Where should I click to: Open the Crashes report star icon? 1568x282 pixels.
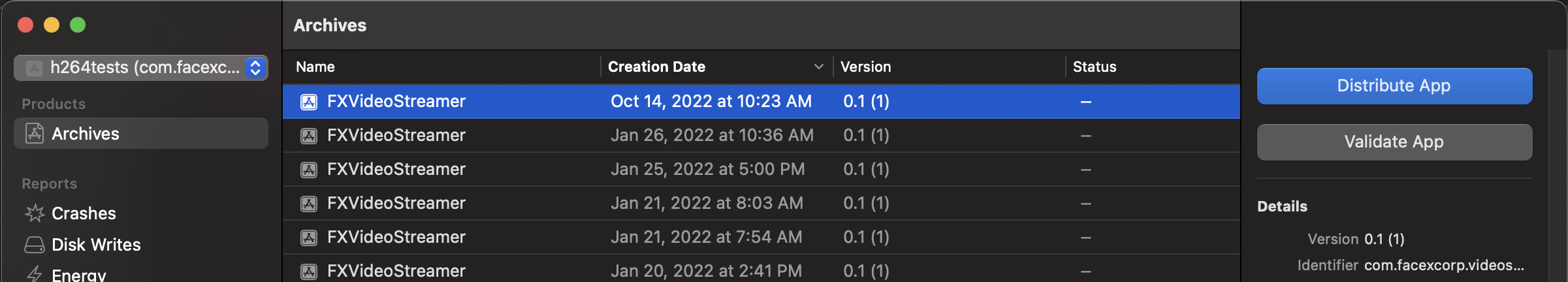coord(35,213)
